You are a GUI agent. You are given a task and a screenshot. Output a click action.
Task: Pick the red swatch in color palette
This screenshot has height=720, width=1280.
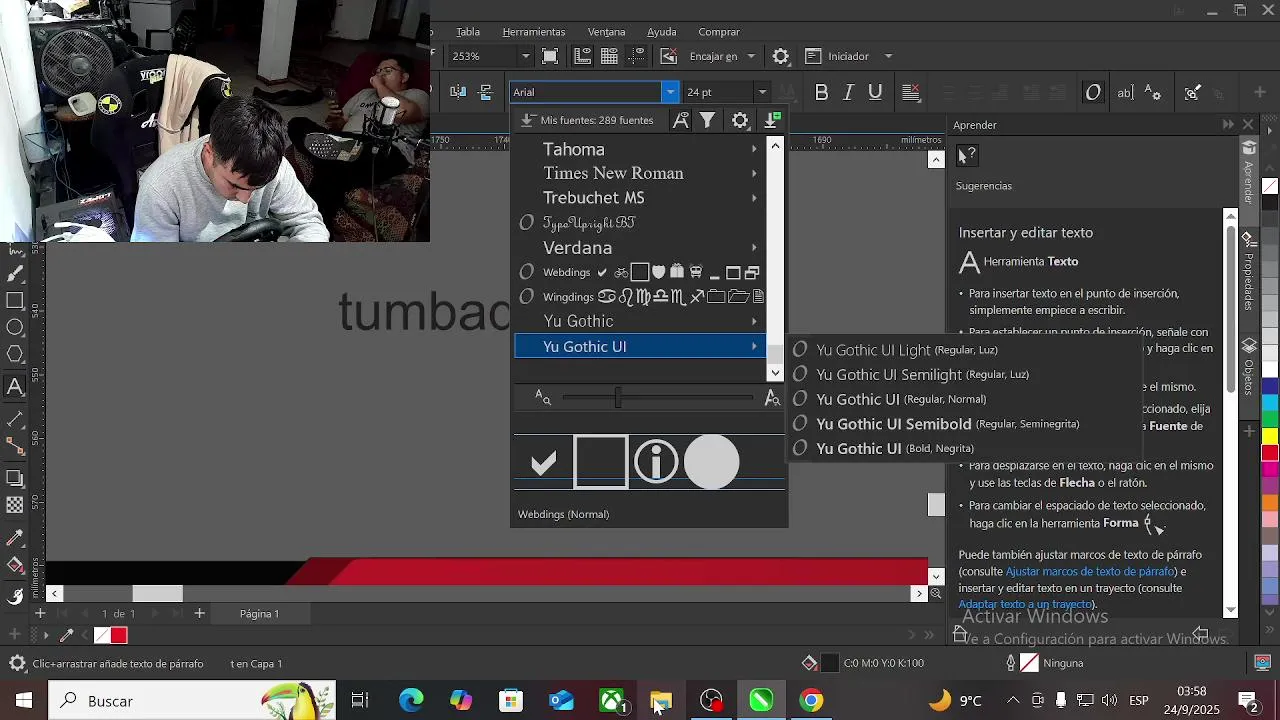(x=1270, y=453)
